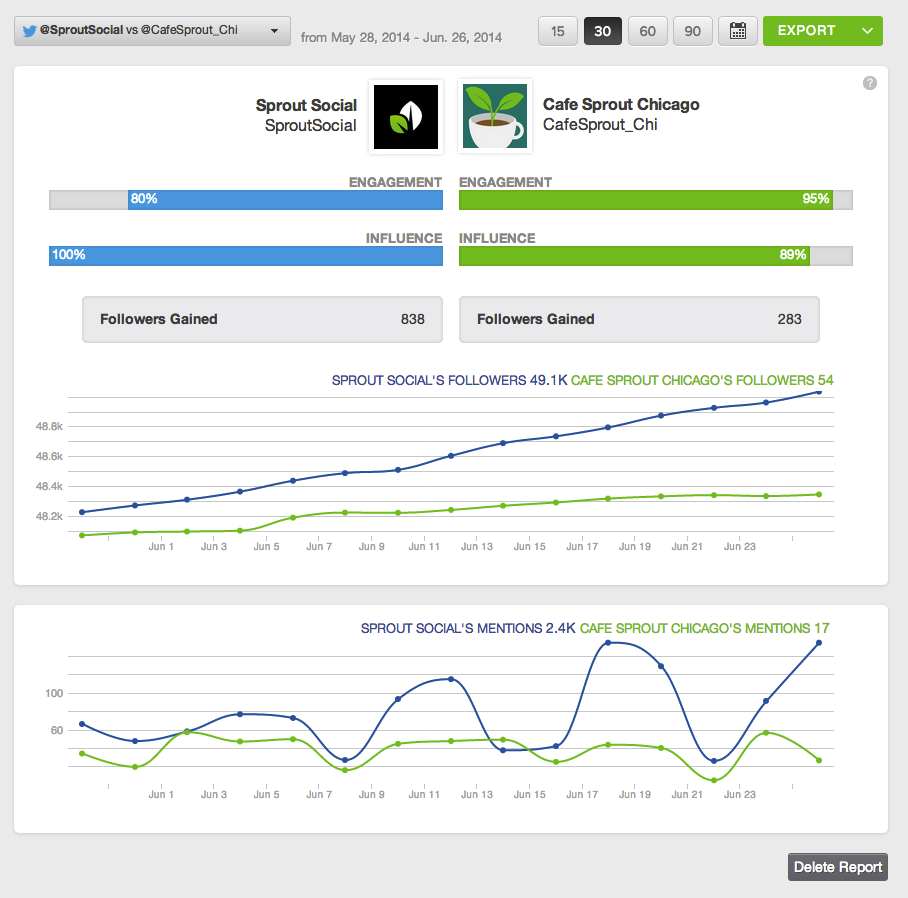This screenshot has height=898, width=908.
Task: Click the Jun 11 label on followers chart
Action: tap(424, 547)
